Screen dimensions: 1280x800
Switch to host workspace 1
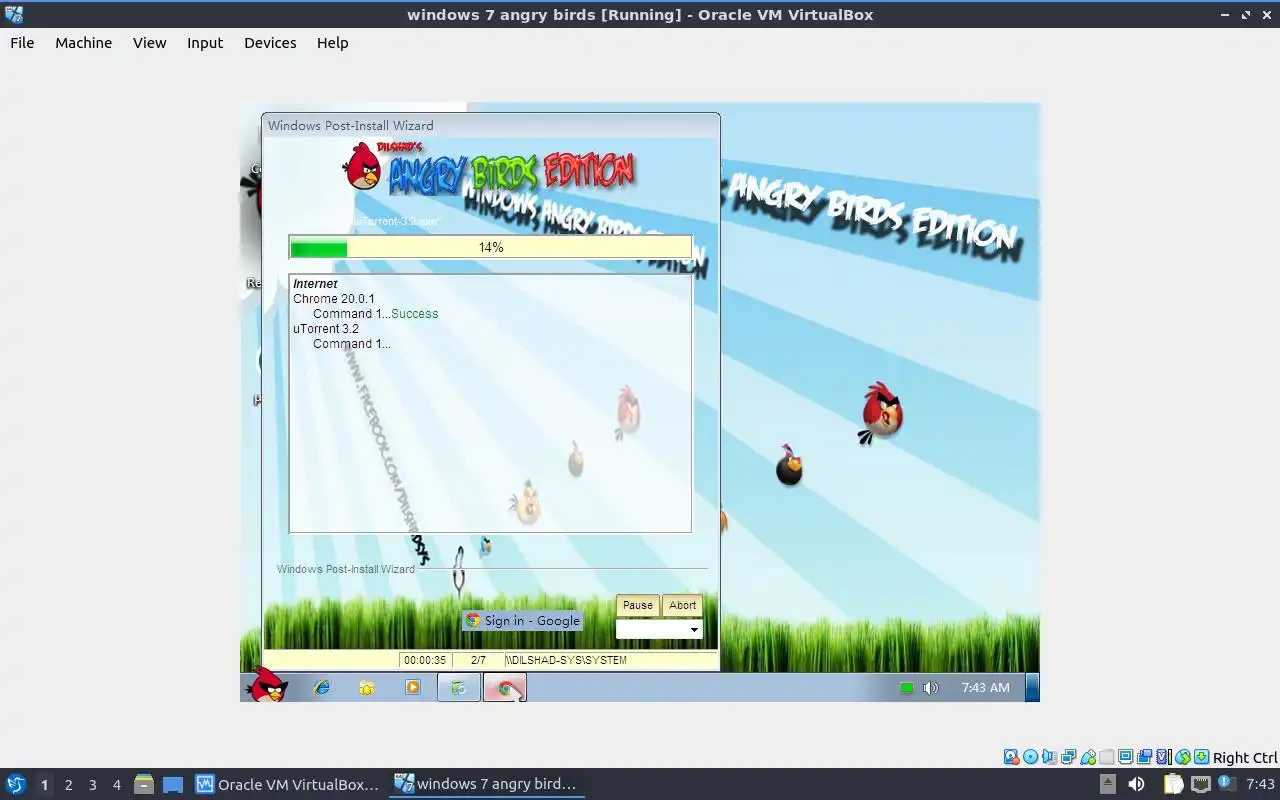44,785
